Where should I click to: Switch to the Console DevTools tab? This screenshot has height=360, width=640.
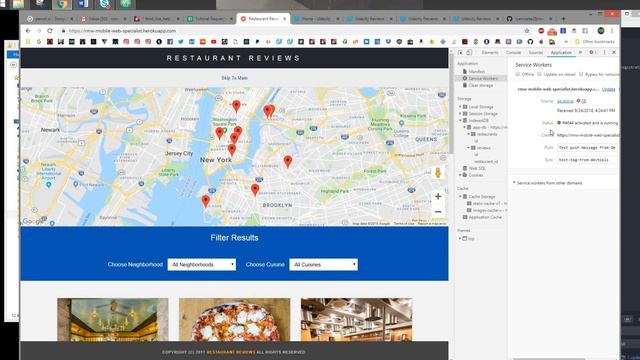[x=513, y=52]
